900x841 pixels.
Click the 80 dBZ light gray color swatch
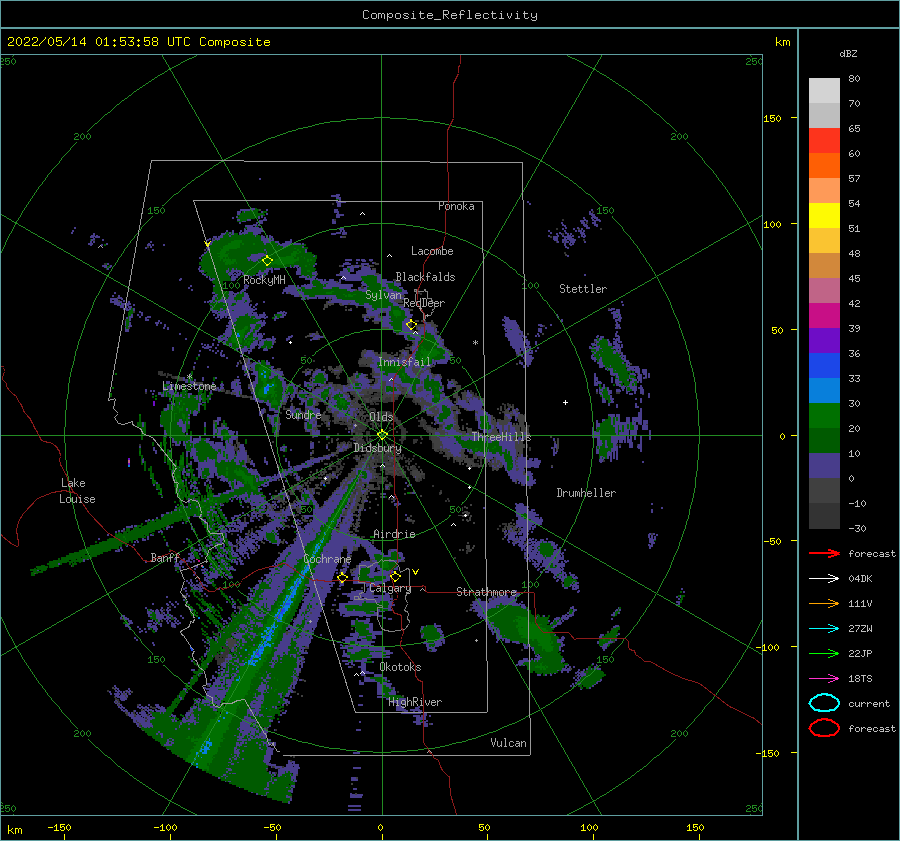tap(824, 90)
